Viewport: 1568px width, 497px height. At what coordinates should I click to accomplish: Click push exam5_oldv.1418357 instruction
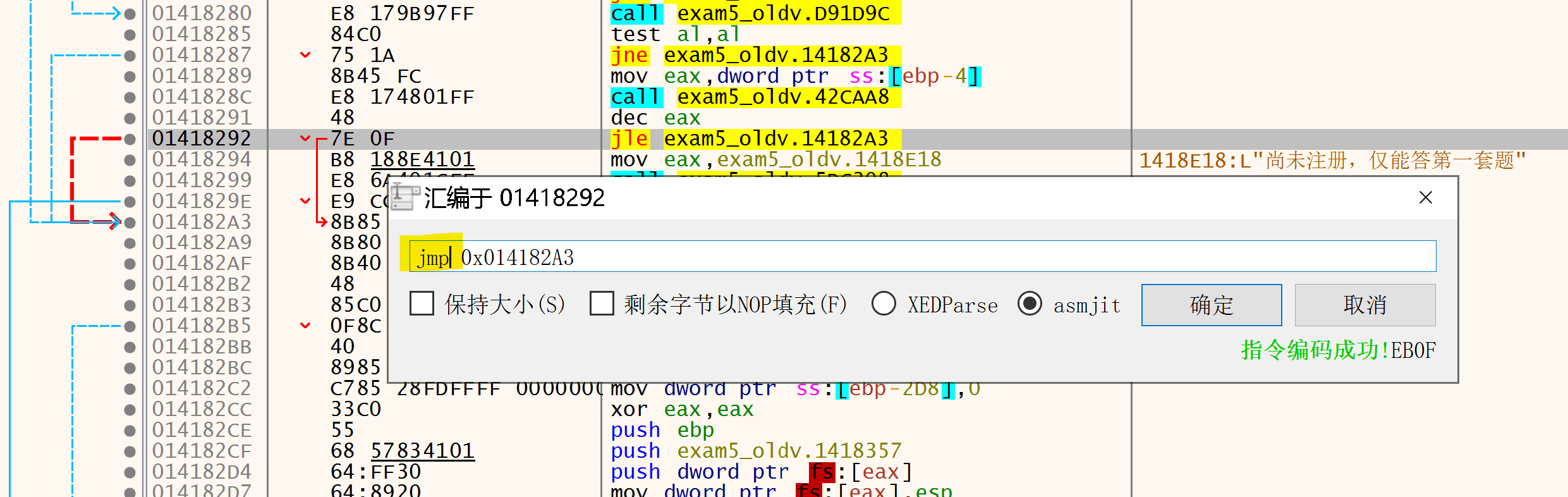pos(756,451)
